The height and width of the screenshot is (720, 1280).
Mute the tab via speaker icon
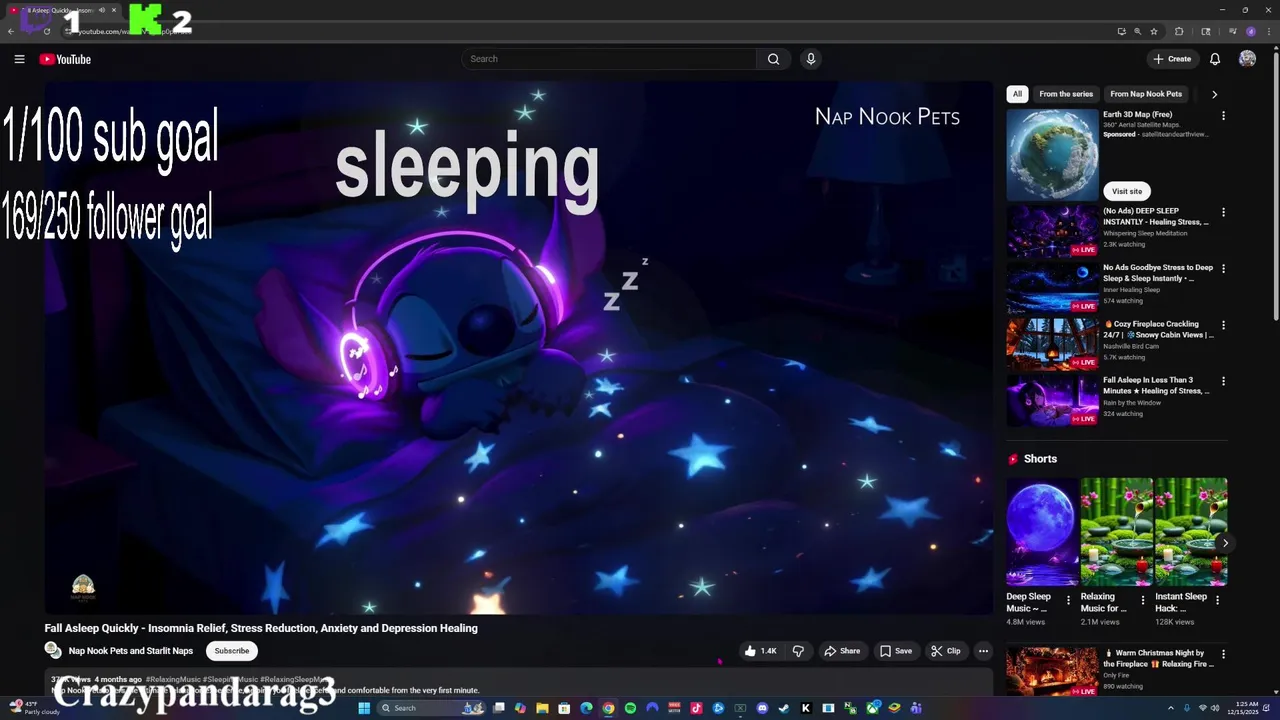pyautogui.click(x=102, y=10)
